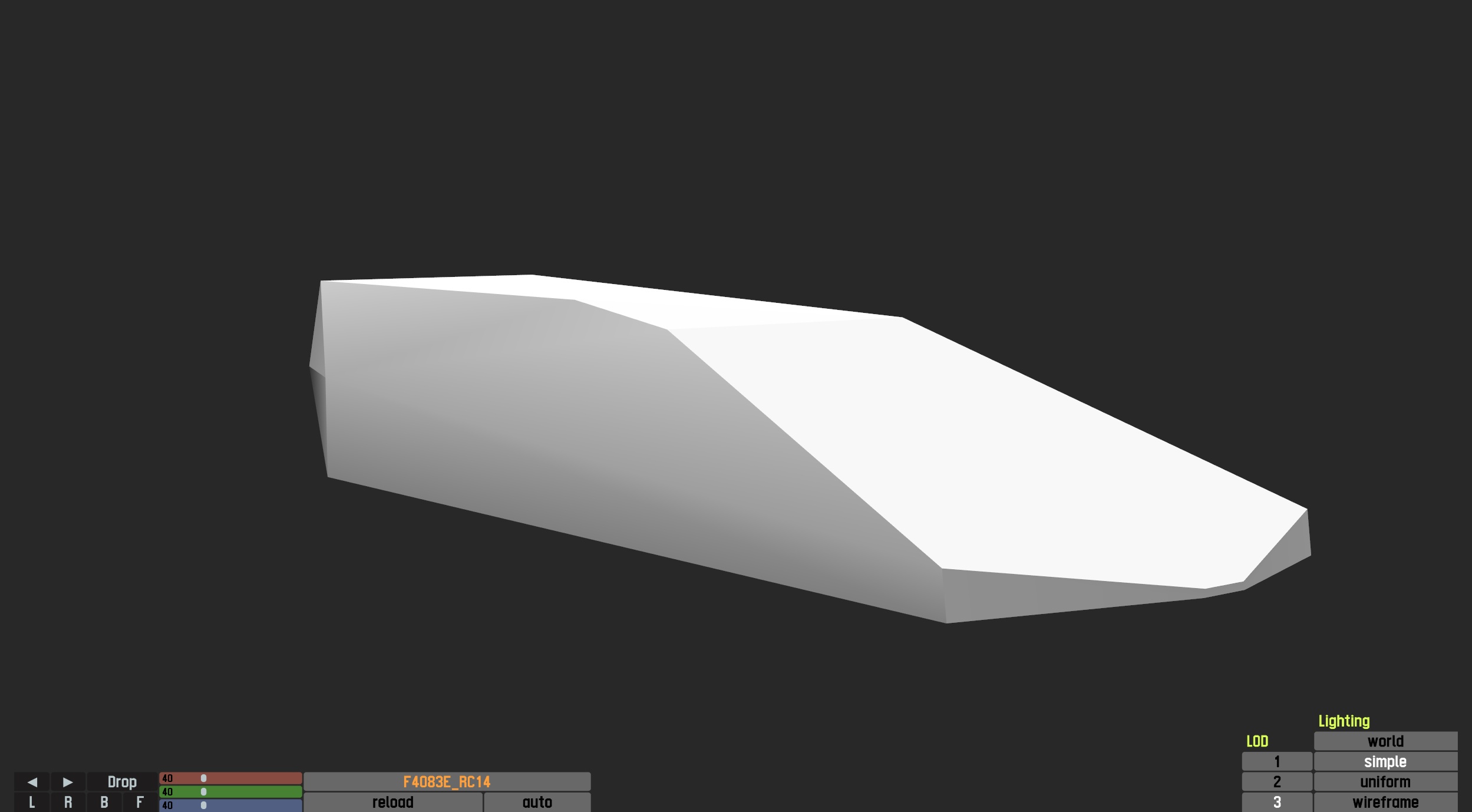This screenshot has height=812, width=1472.
Task: Select simple lighting mode
Action: (x=1385, y=761)
